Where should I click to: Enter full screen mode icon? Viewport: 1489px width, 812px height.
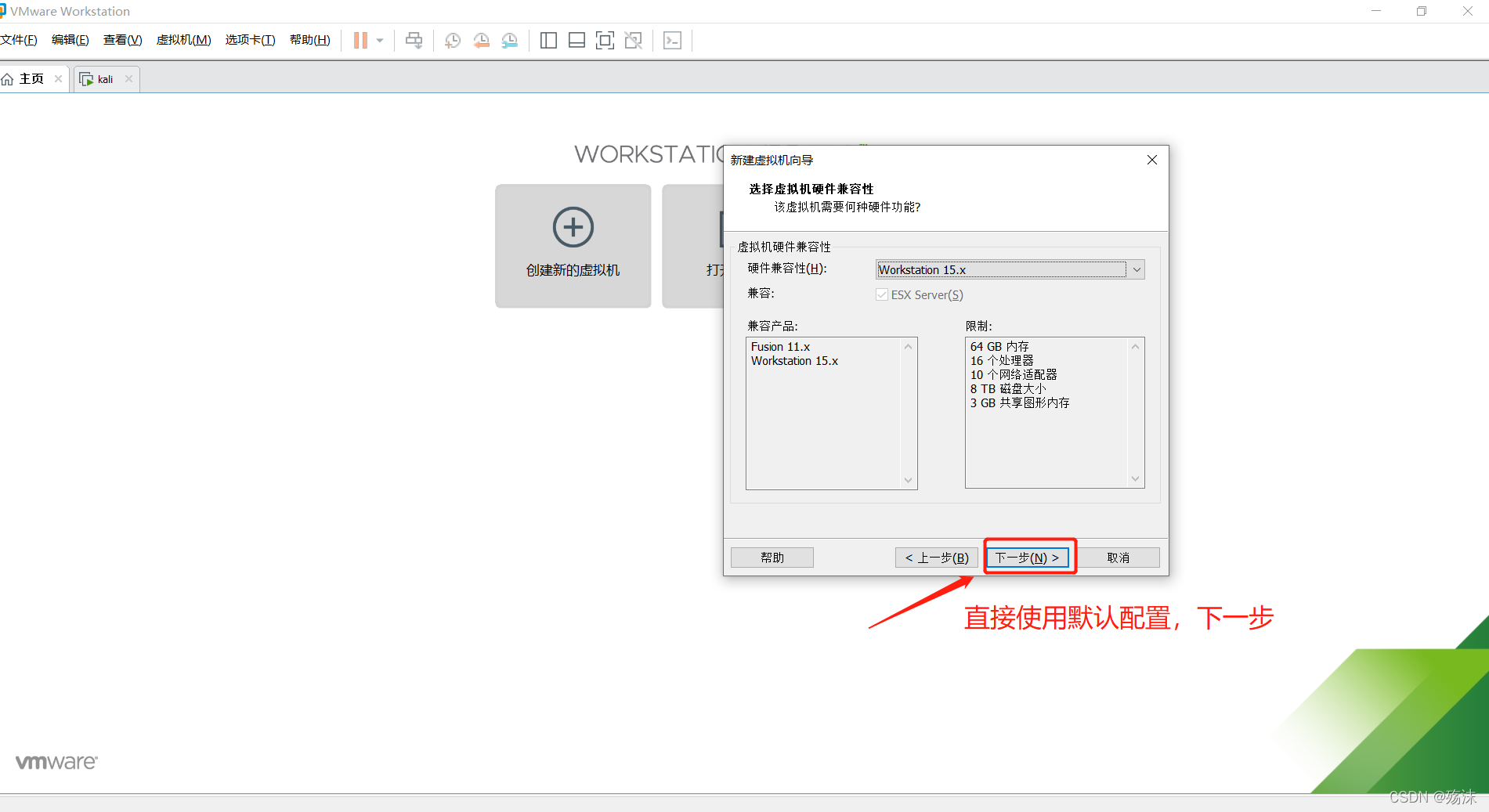605,41
